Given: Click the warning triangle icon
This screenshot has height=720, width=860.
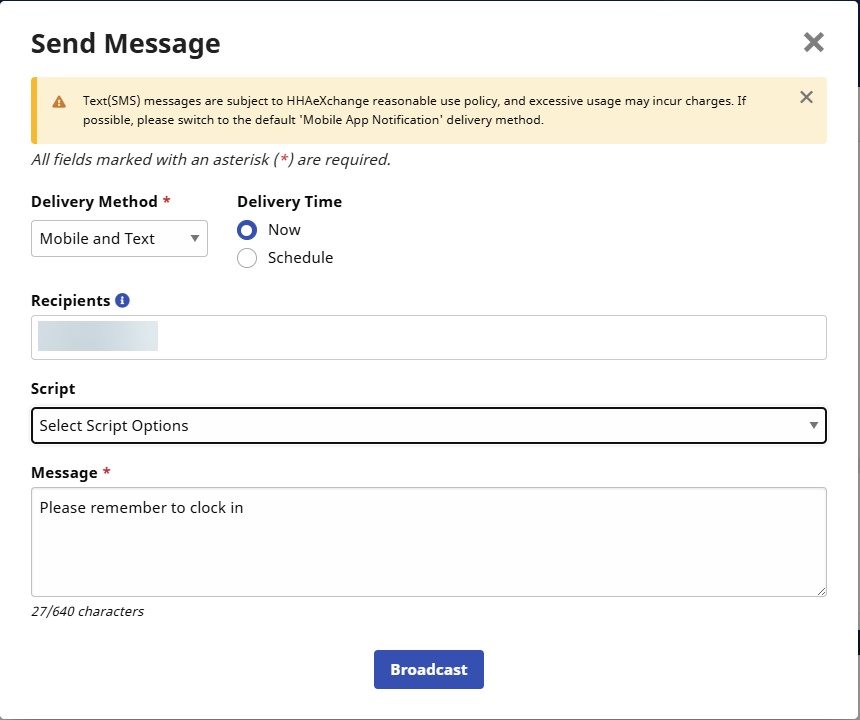Looking at the screenshot, I should pos(59,102).
